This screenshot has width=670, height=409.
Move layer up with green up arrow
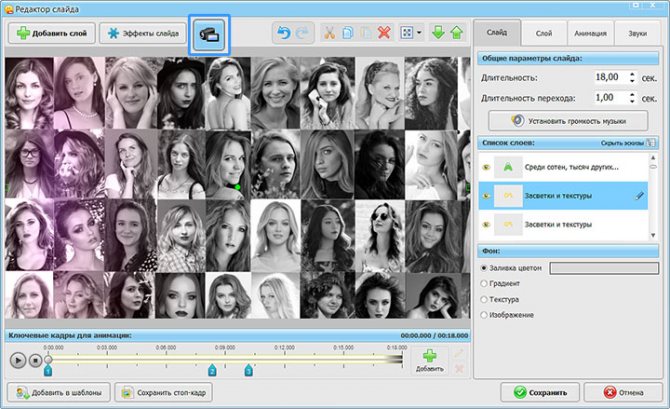(x=457, y=34)
